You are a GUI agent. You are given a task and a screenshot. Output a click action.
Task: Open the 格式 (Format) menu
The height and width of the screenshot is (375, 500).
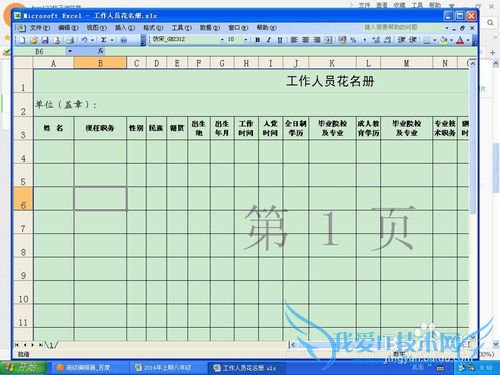(153, 28)
